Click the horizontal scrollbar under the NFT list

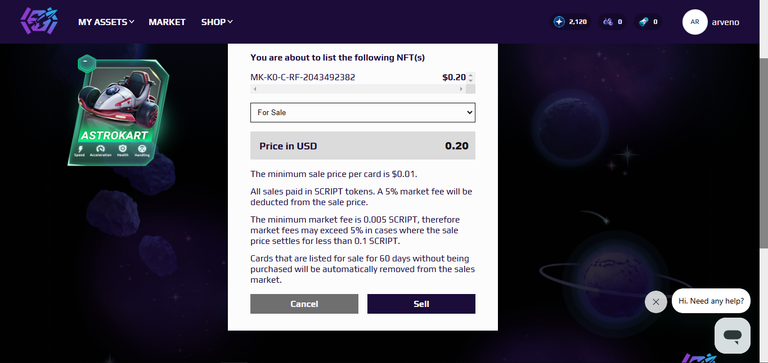[x=358, y=89]
